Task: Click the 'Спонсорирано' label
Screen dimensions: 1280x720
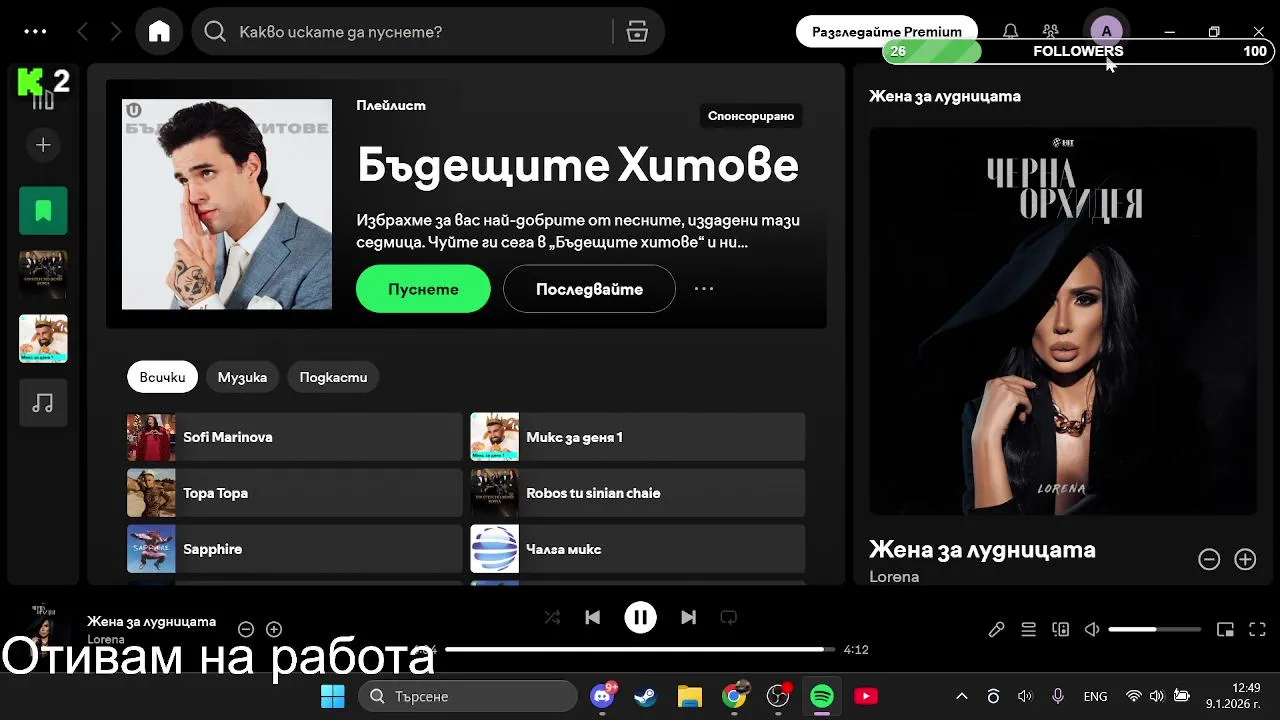Action: [751, 116]
